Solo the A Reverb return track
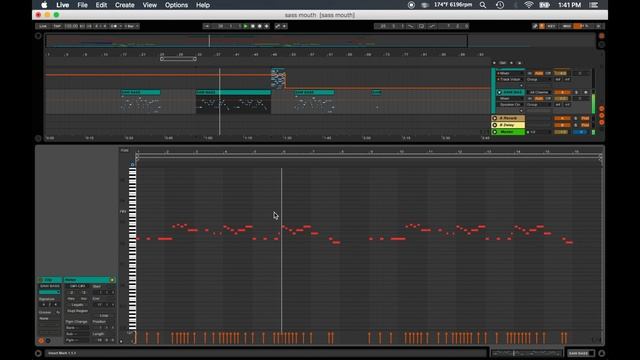This screenshot has width=640, height=360. tap(576, 118)
